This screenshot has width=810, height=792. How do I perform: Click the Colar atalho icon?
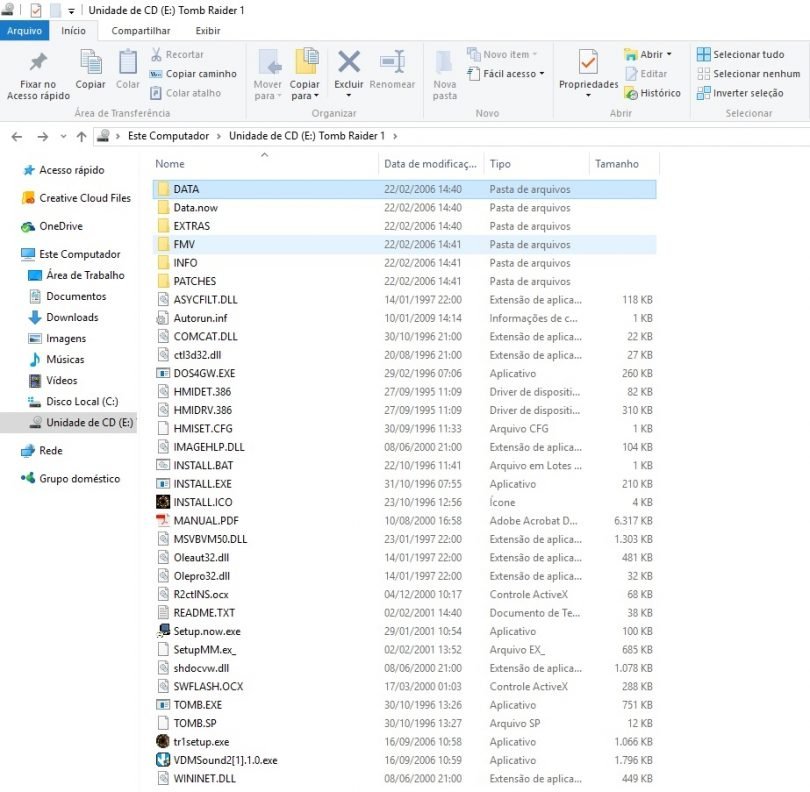click(x=195, y=93)
